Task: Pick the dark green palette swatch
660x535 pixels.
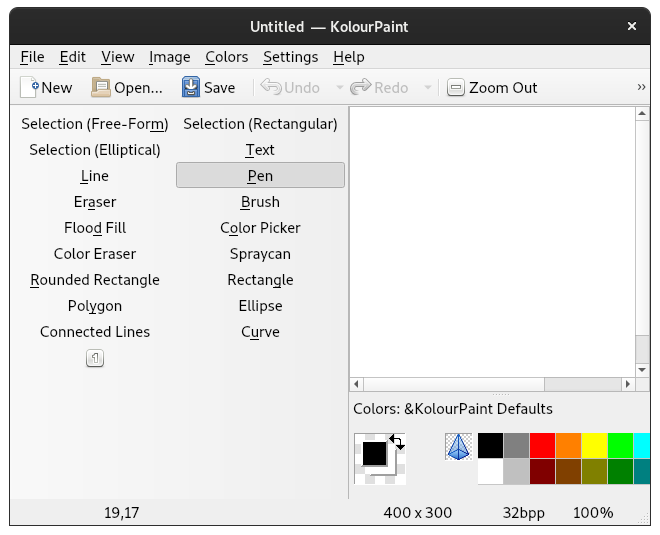Action: coord(621,471)
